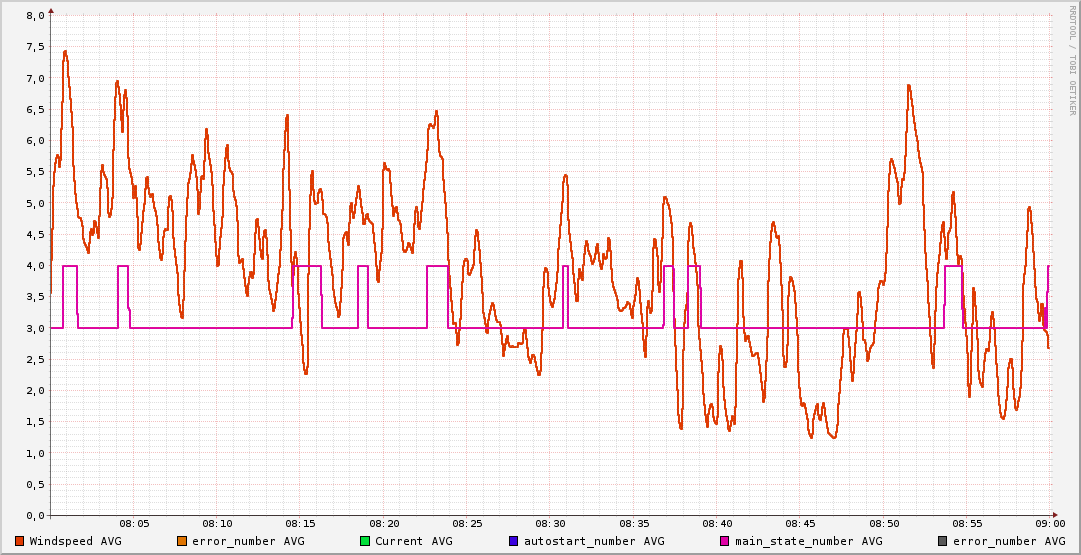The image size is (1081, 555).
Task: Click the orange error_number legend swatch
Action: pos(182,541)
